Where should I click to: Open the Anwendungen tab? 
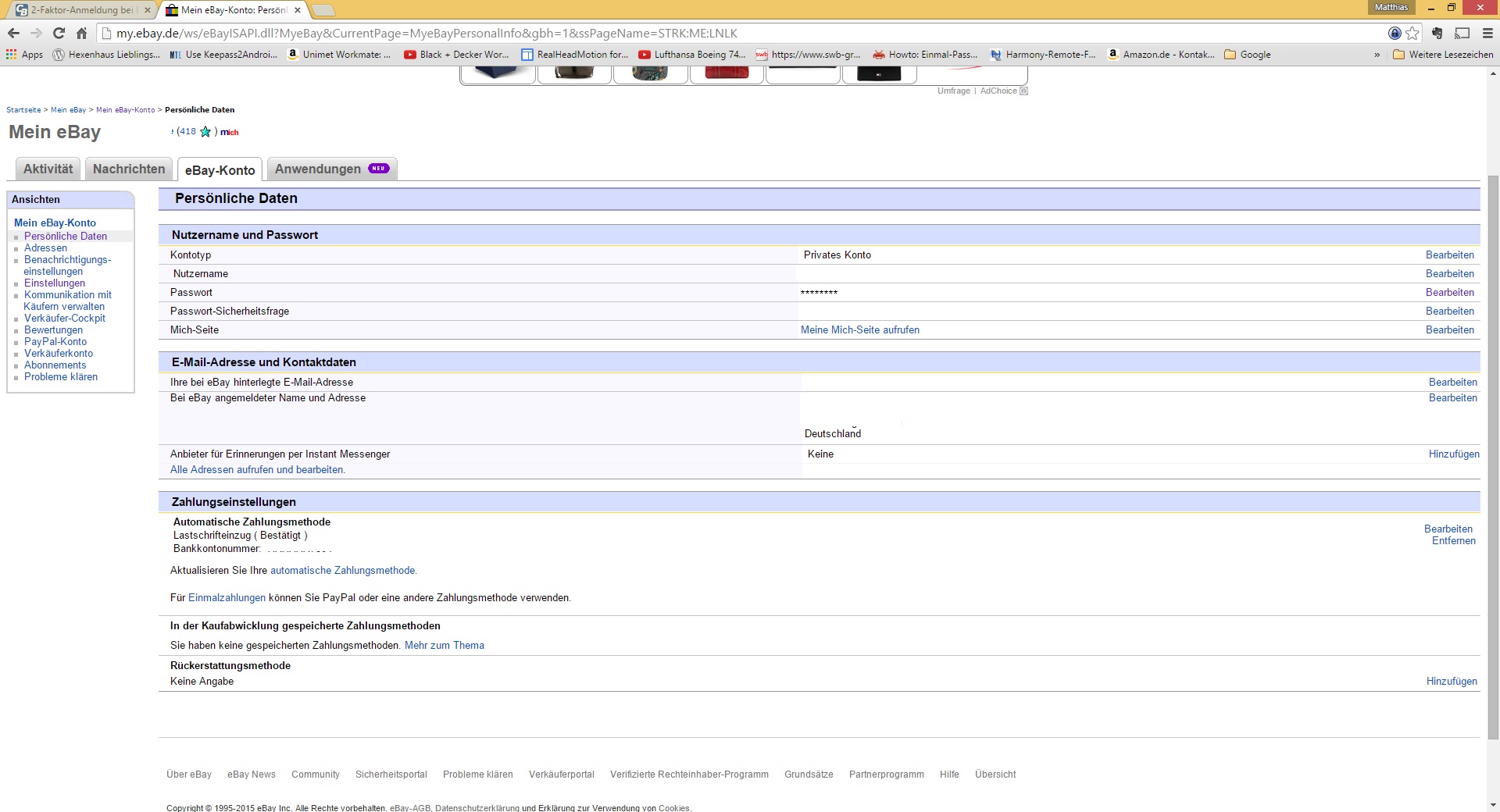(332, 169)
